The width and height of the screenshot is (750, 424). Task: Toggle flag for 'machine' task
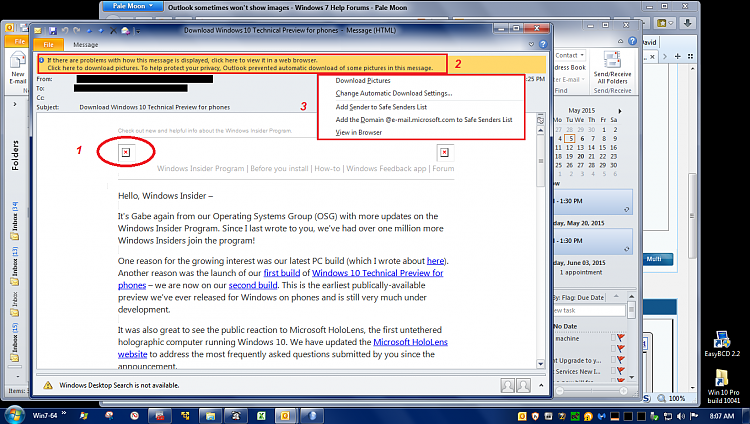[621, 338]
